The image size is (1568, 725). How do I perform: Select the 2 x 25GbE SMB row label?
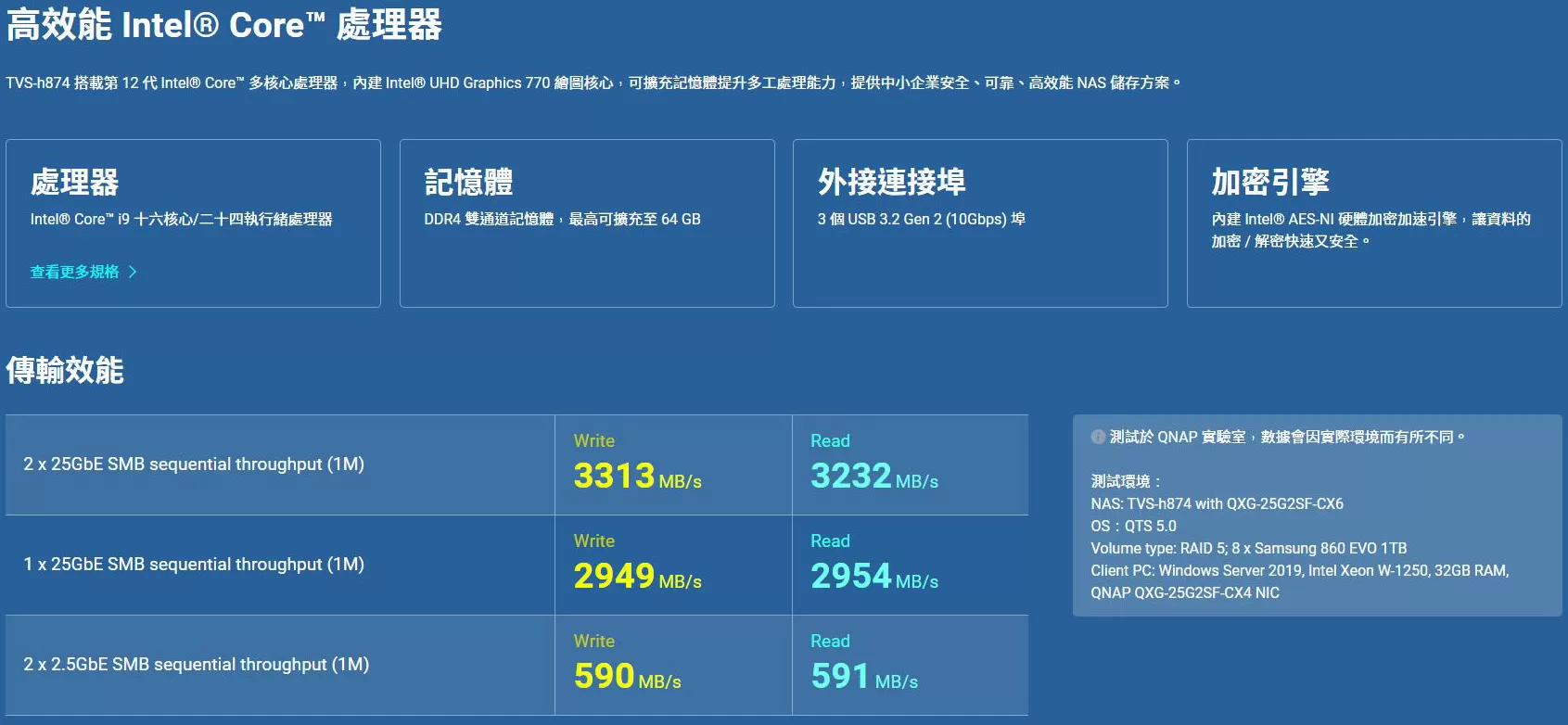point(194,464)
